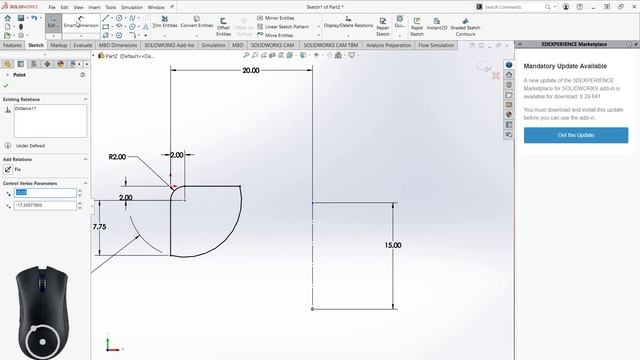Open the Trim Entities dropdown arrow

point(164,36)
